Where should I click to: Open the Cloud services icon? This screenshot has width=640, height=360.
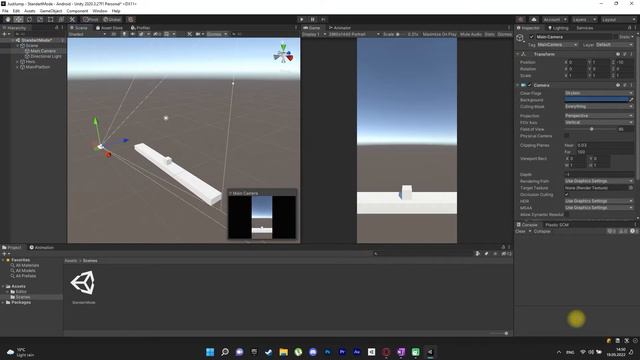pyautogui.click(x=534, y=19)
